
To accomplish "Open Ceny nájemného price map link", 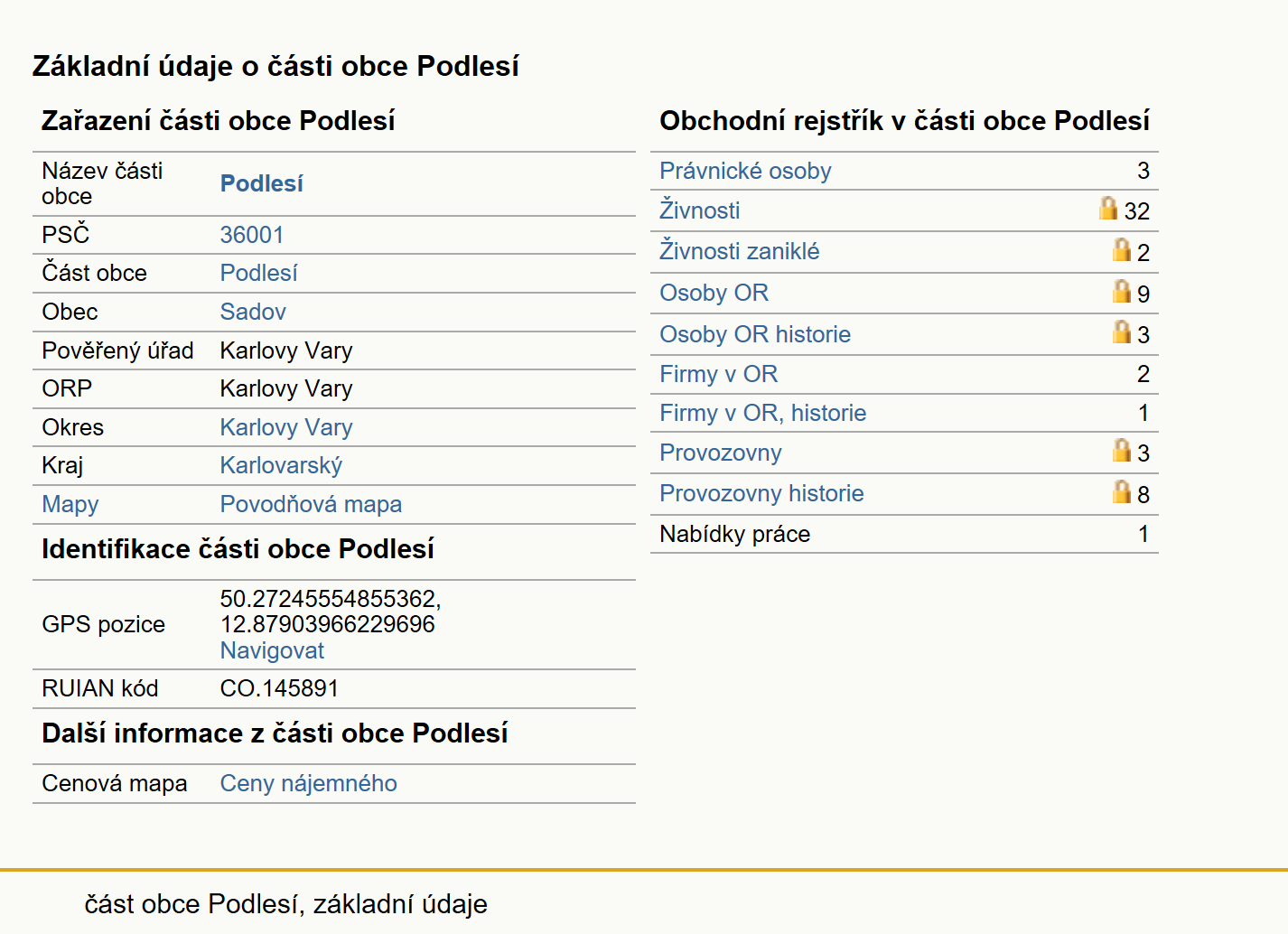I will pyautogui.click(x=309, y=783).
